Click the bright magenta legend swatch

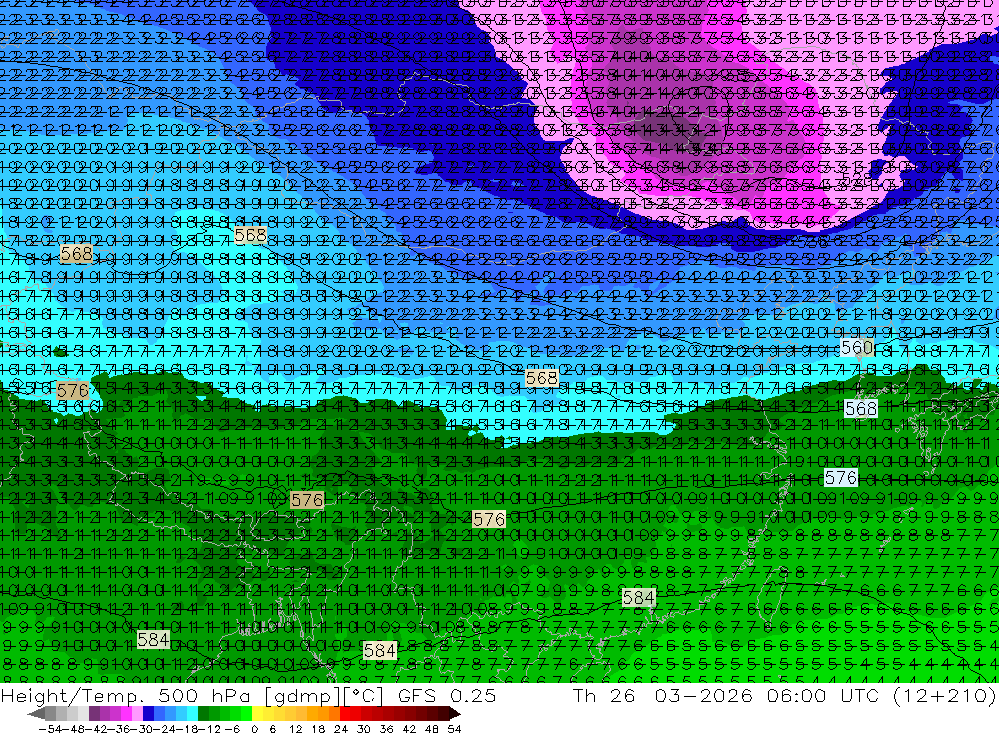pos(126,714)
